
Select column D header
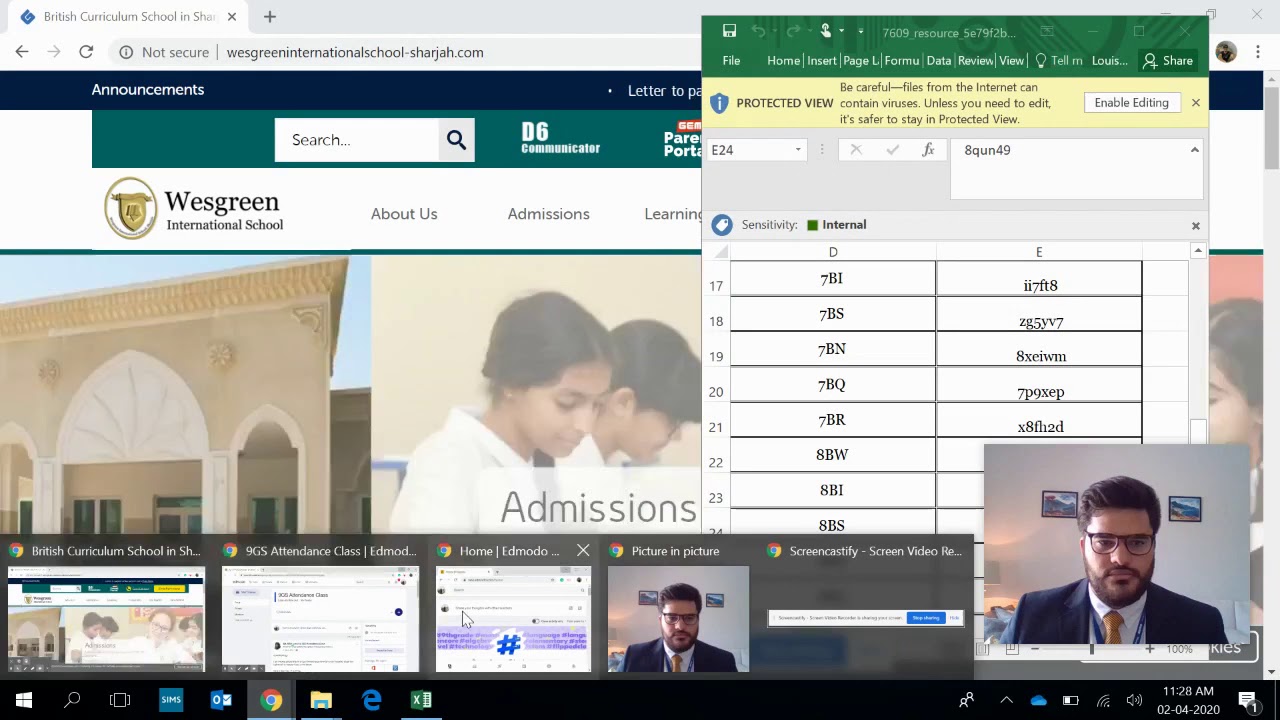click(x=833, y=252)
